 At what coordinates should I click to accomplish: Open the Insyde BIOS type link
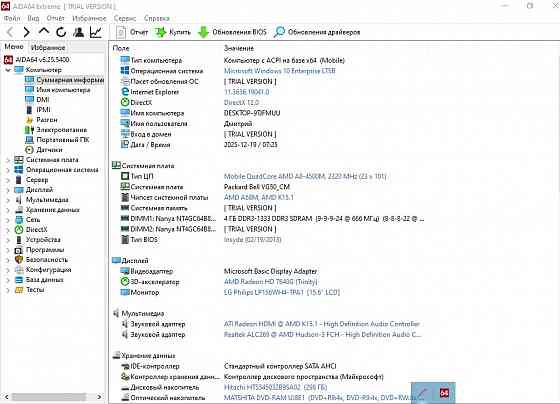click(x=252, y=239)
